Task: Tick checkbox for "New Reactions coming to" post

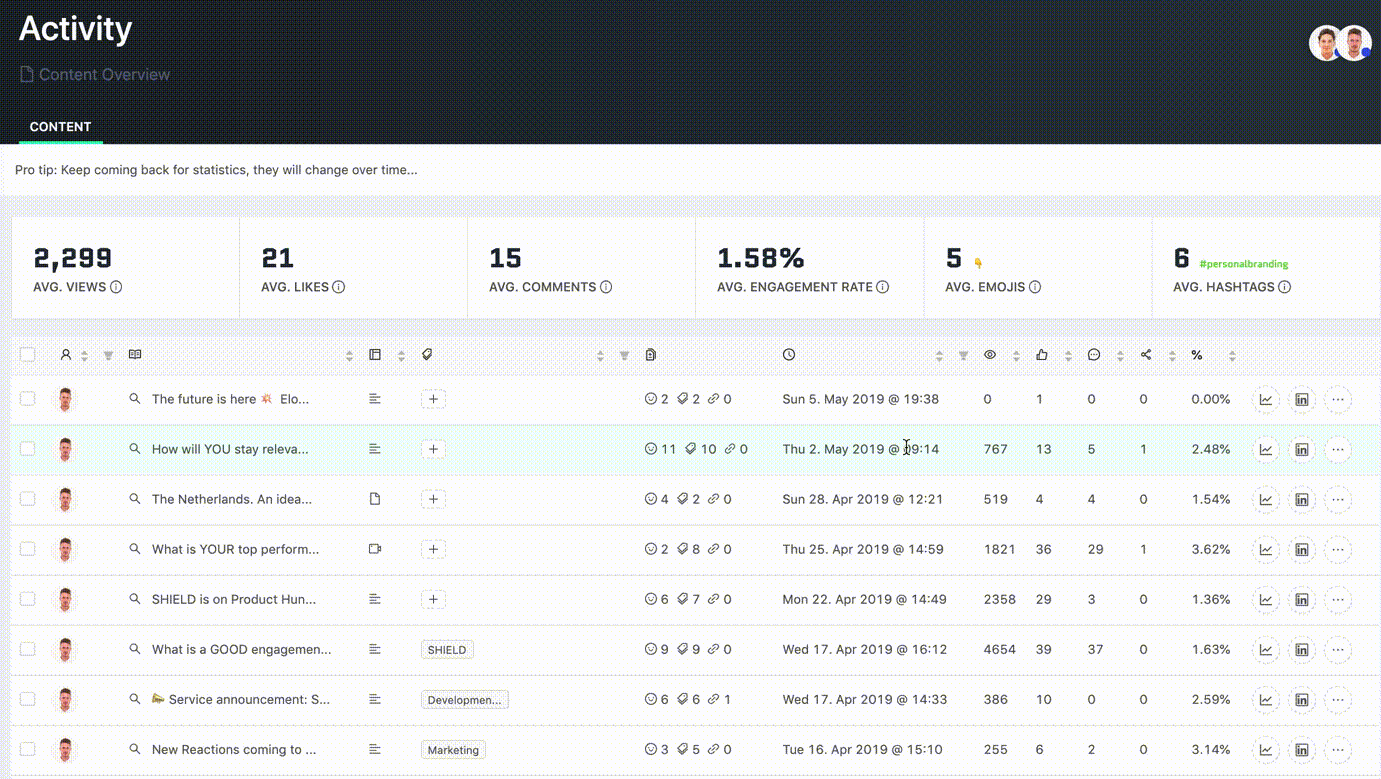Action: 27,748
